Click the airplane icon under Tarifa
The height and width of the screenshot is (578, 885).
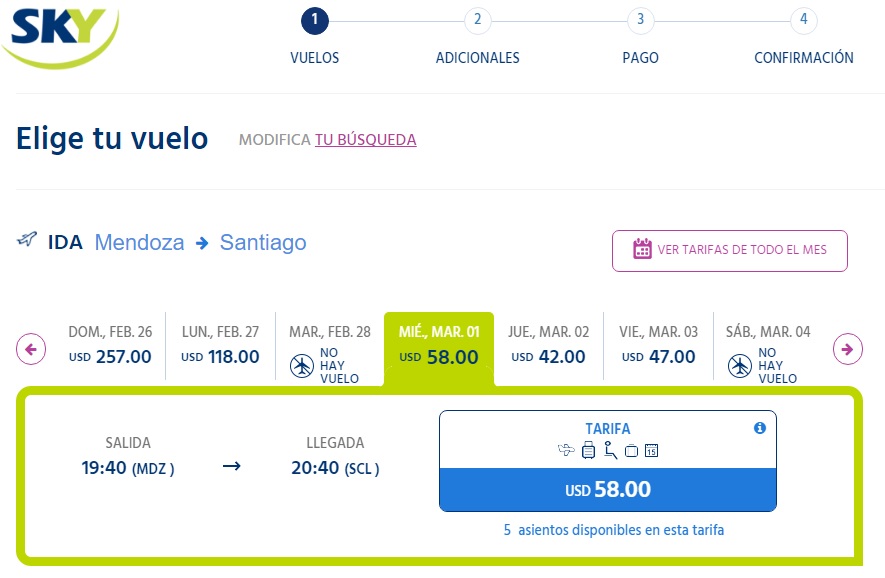click(567, 451)
